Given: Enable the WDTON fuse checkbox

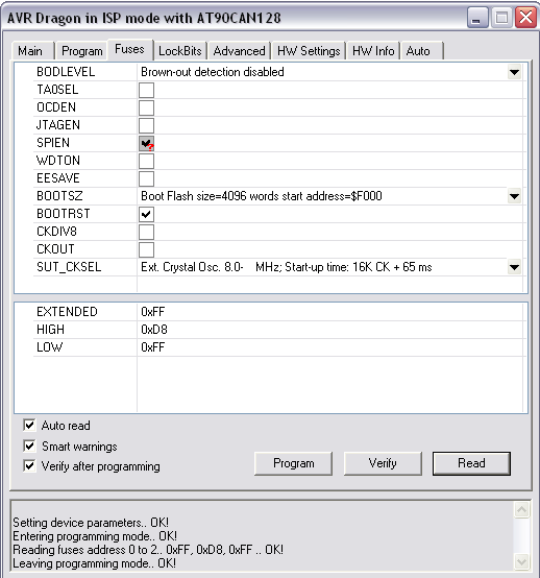Looking at the screenshot, I should [146, 161].
